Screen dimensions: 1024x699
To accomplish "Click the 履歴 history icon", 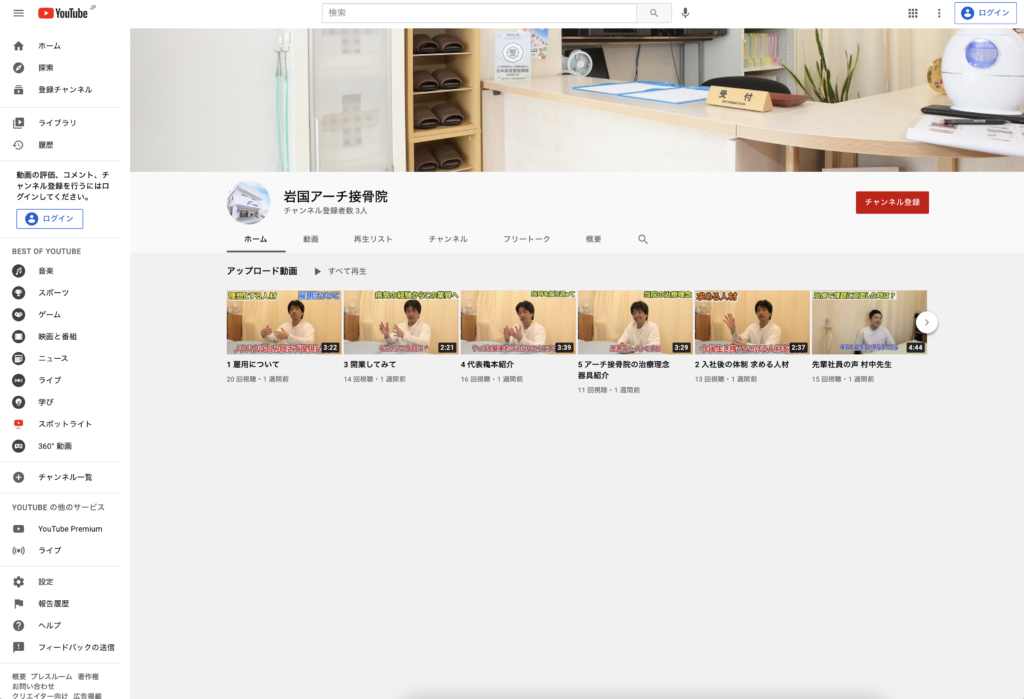I will [18, 145].
